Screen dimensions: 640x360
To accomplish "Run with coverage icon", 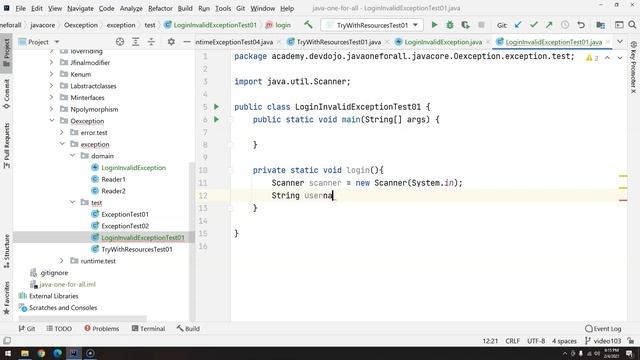I will [465, 25].
